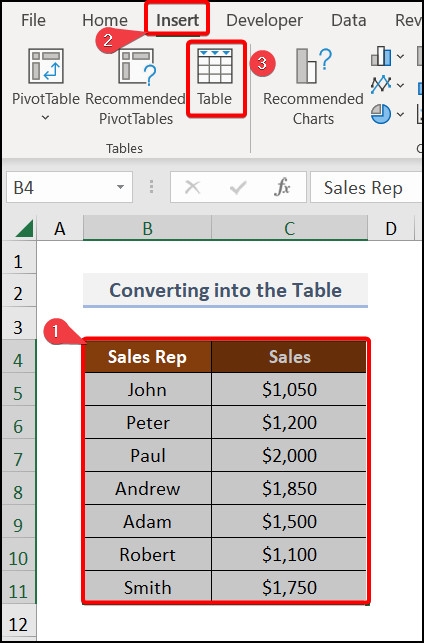This screenshot has width=424, height=643.
Task: Select the cell with $1,850
Action: click(290, 488)
